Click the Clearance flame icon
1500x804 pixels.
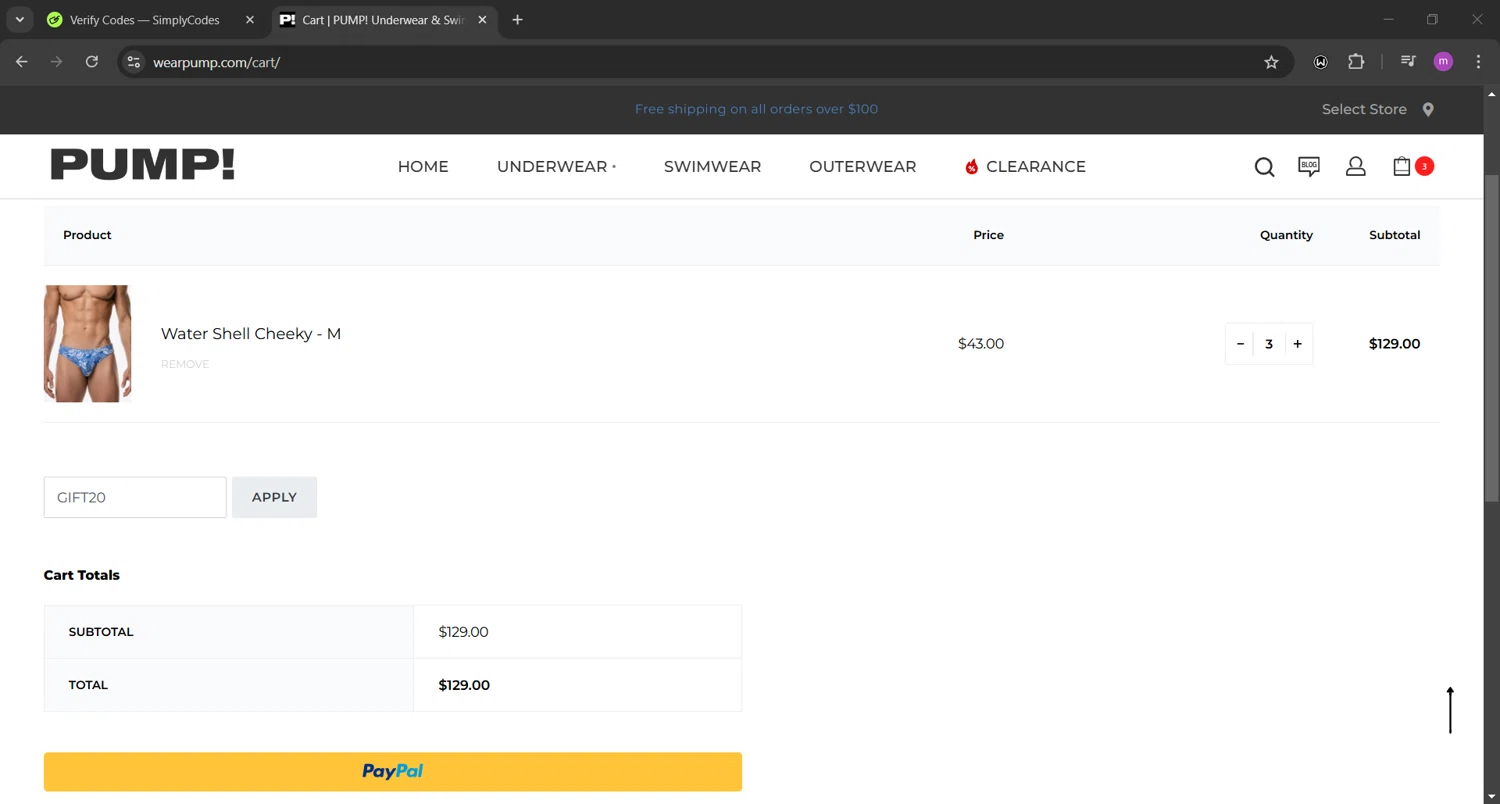pyautogui.click(x=971, y=167)
